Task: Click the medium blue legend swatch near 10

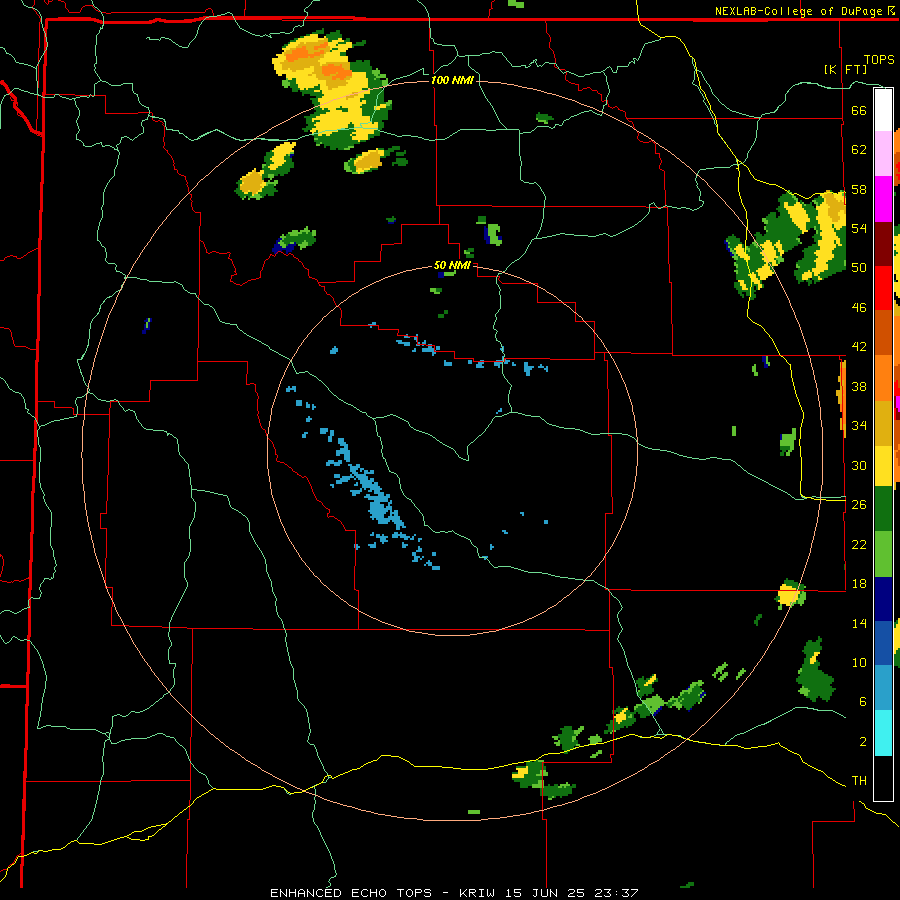Action: pyautogui.click(x=883, y=643)
